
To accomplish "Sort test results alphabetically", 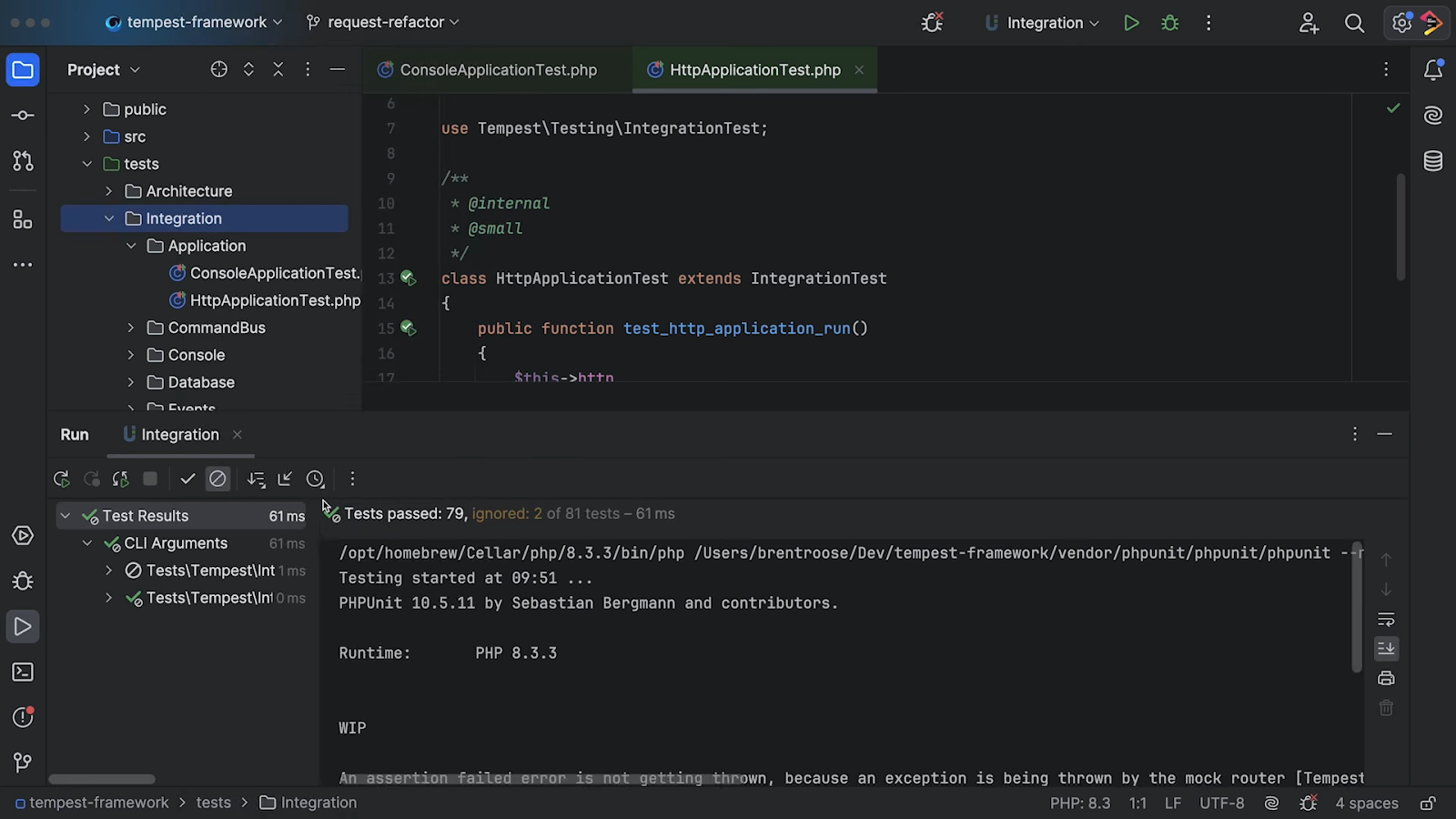I will click(x=256, y=479).
